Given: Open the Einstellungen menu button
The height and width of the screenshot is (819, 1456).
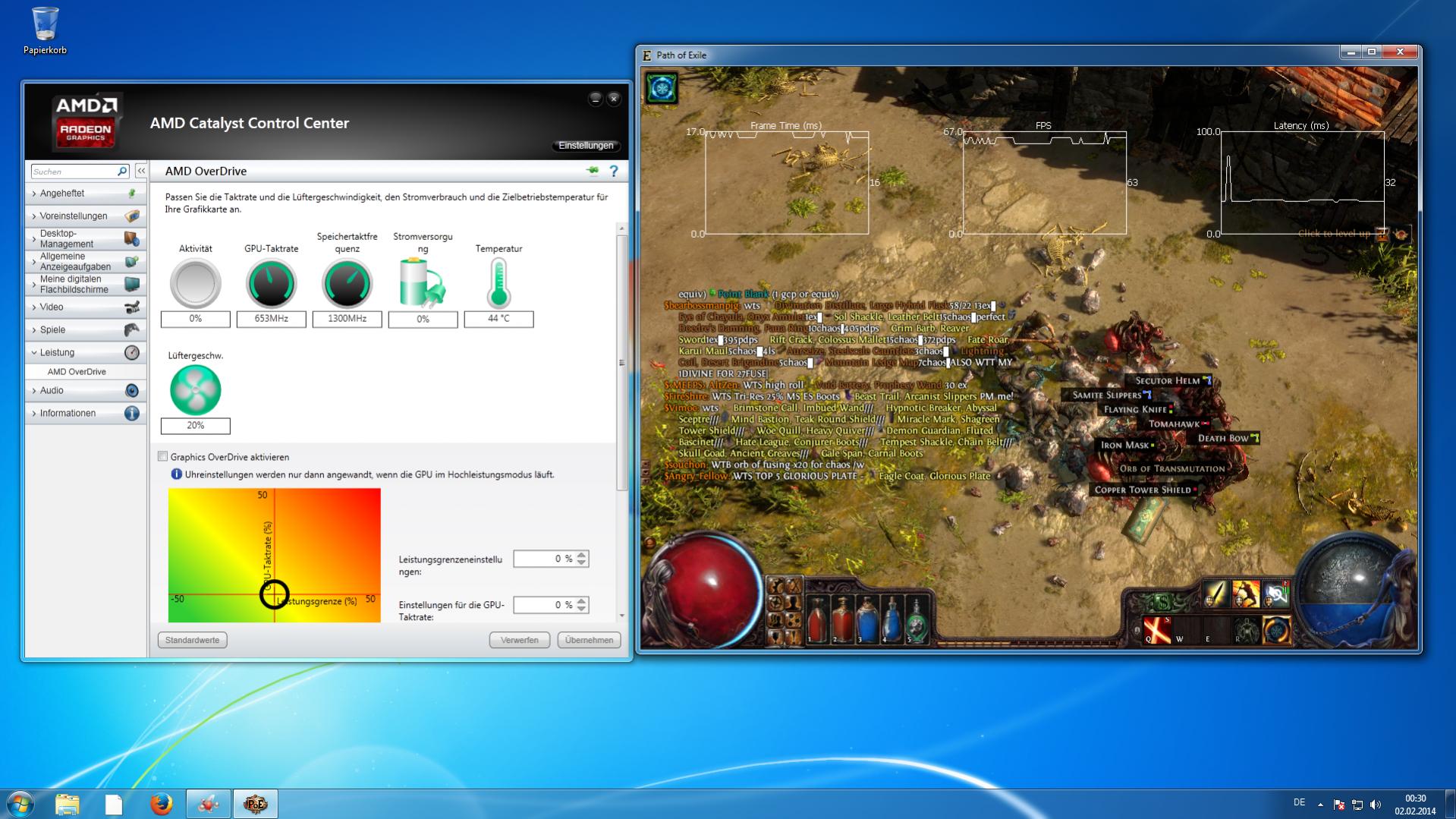Looking at the screenshot, I should click(586, 146).
